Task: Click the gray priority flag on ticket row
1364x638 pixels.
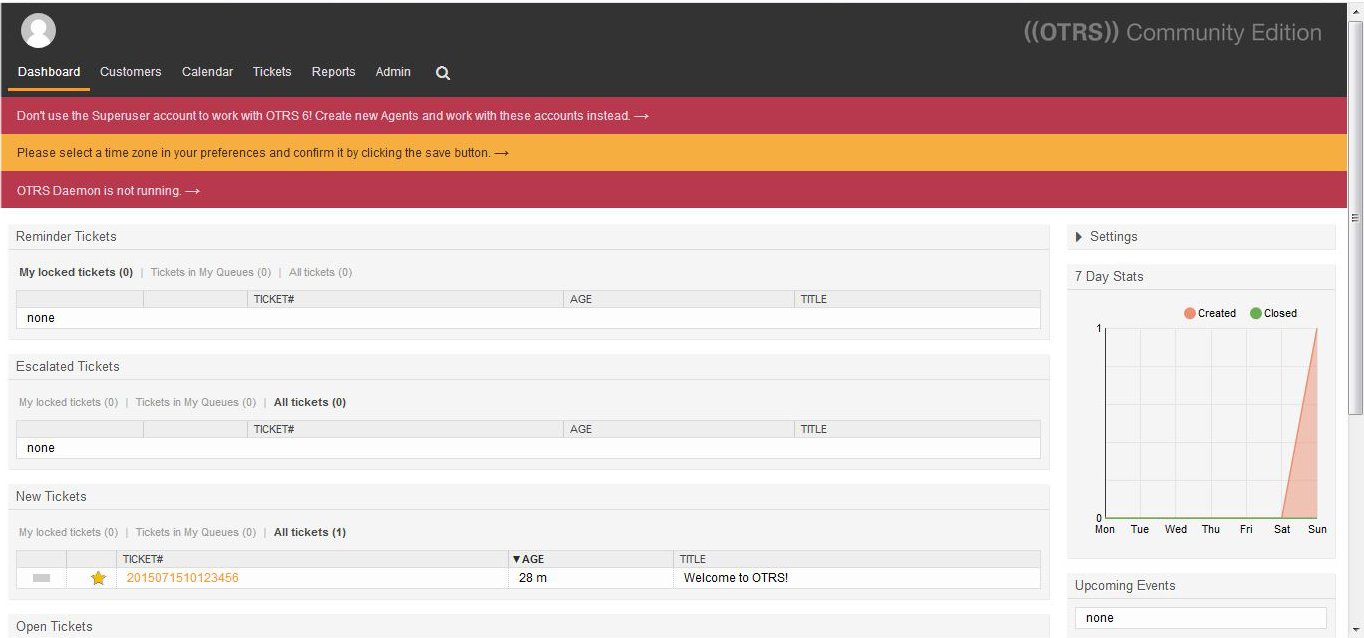Action: [41, 578]
